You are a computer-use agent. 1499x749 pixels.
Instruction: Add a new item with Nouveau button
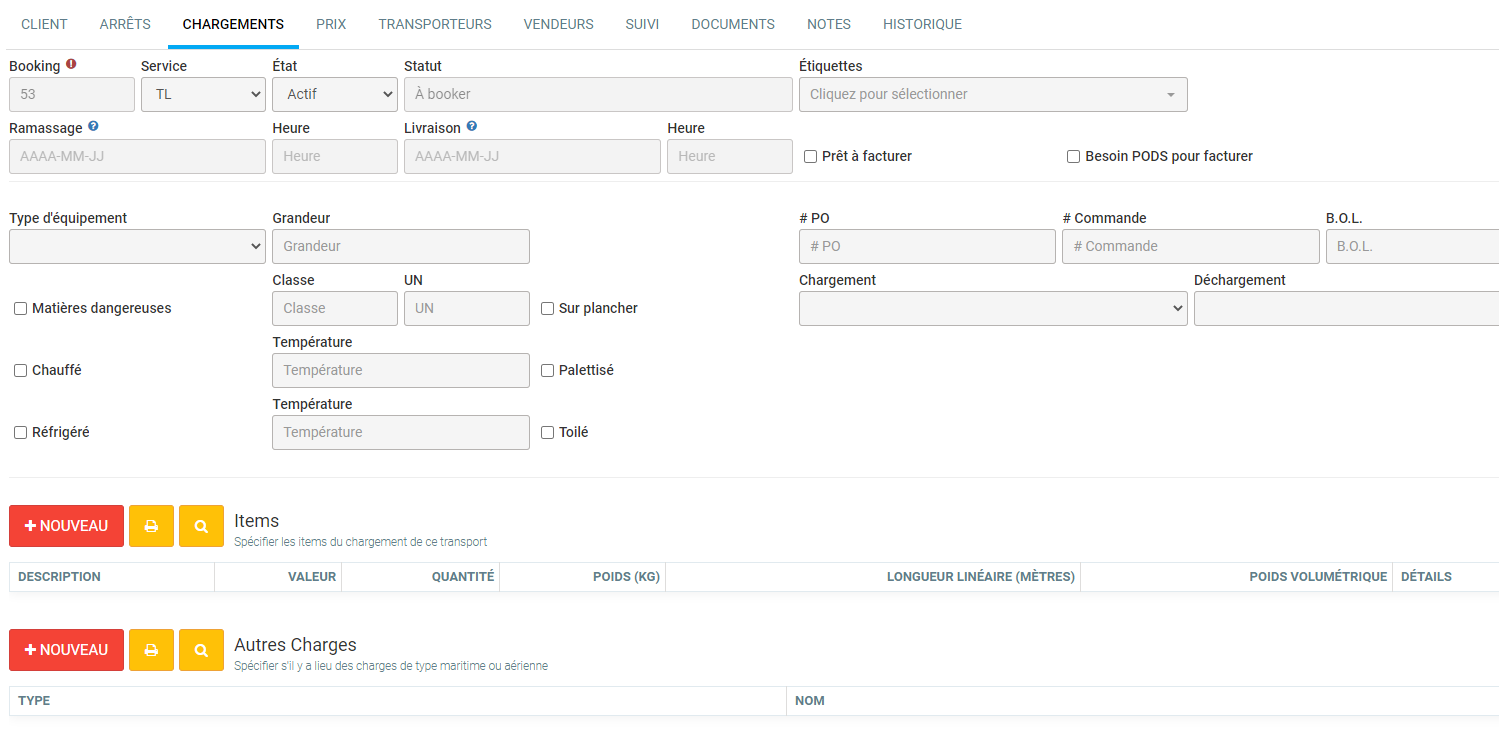click(x=66, y=526)
